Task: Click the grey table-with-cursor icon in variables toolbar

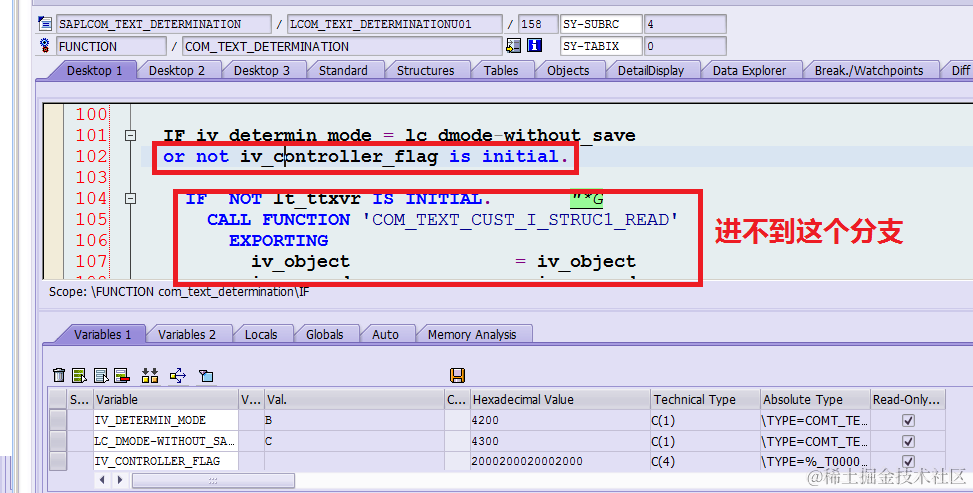Action: (x=101, y=375)
